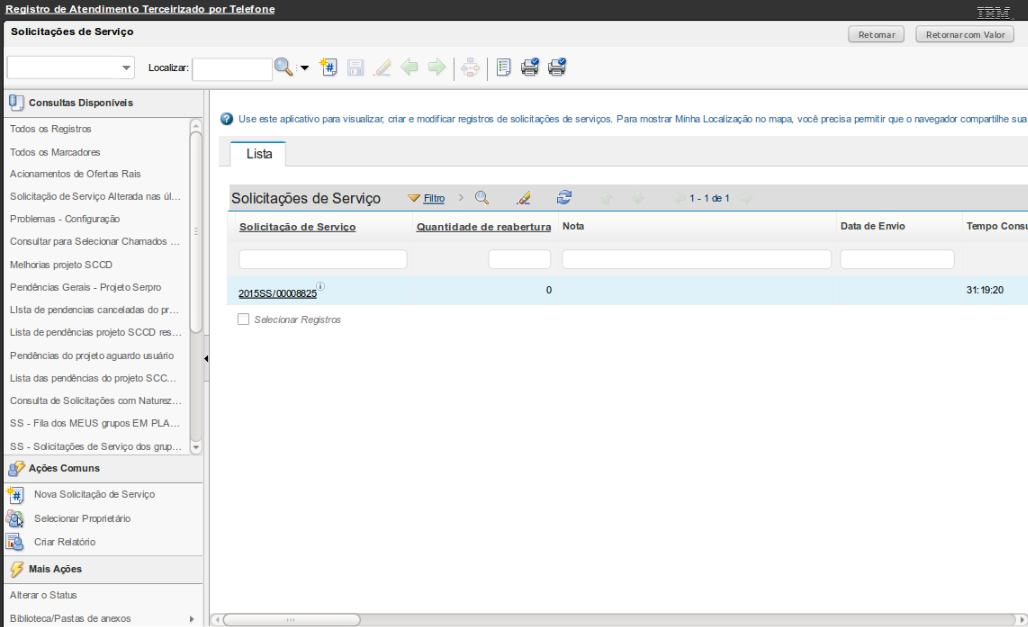Click the help icon beside the instructions text
Image resolution: width=1028 pixels, height=627 pixels.
[x=227, y=119]
